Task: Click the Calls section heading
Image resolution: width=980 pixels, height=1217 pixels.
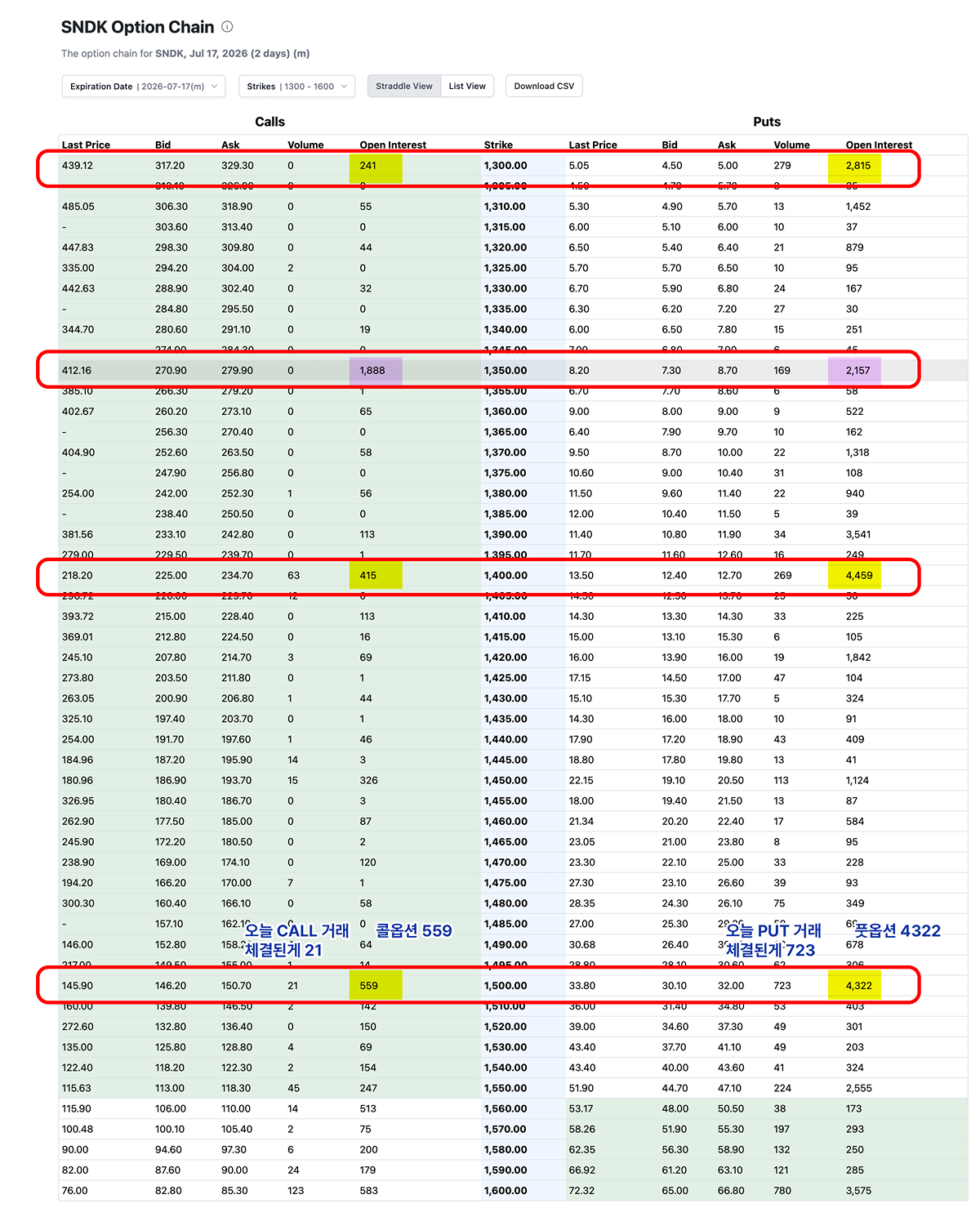Action: click(269, 122)
